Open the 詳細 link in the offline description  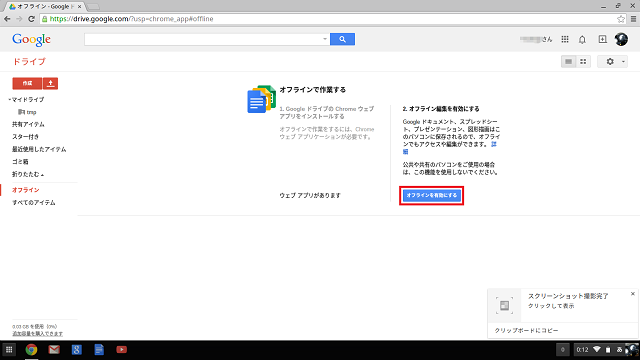click(493, 144)
